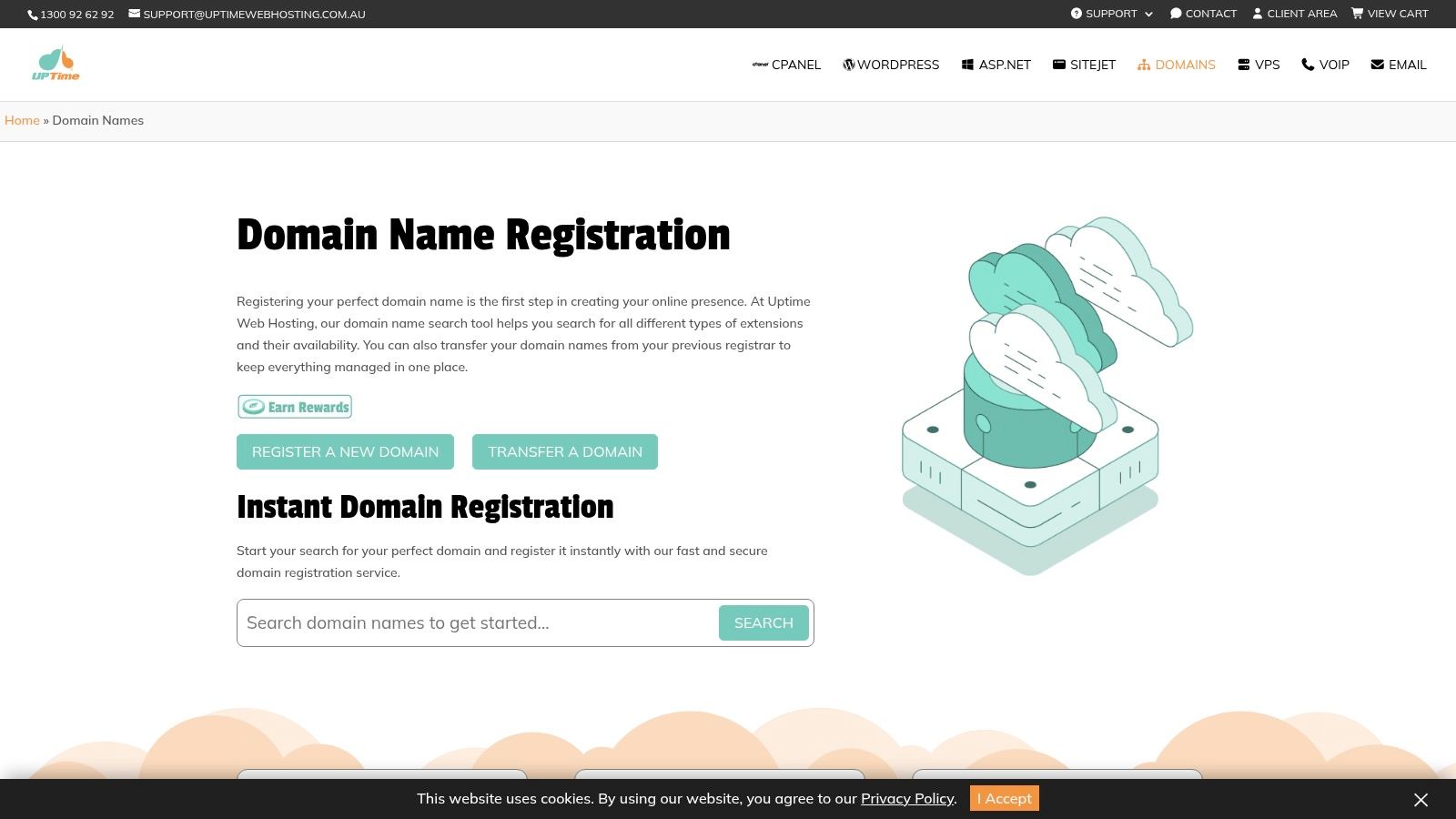Screen dimensions: 1456x819
Task: Click Transfer a Domain button
Action: point(565,451)
